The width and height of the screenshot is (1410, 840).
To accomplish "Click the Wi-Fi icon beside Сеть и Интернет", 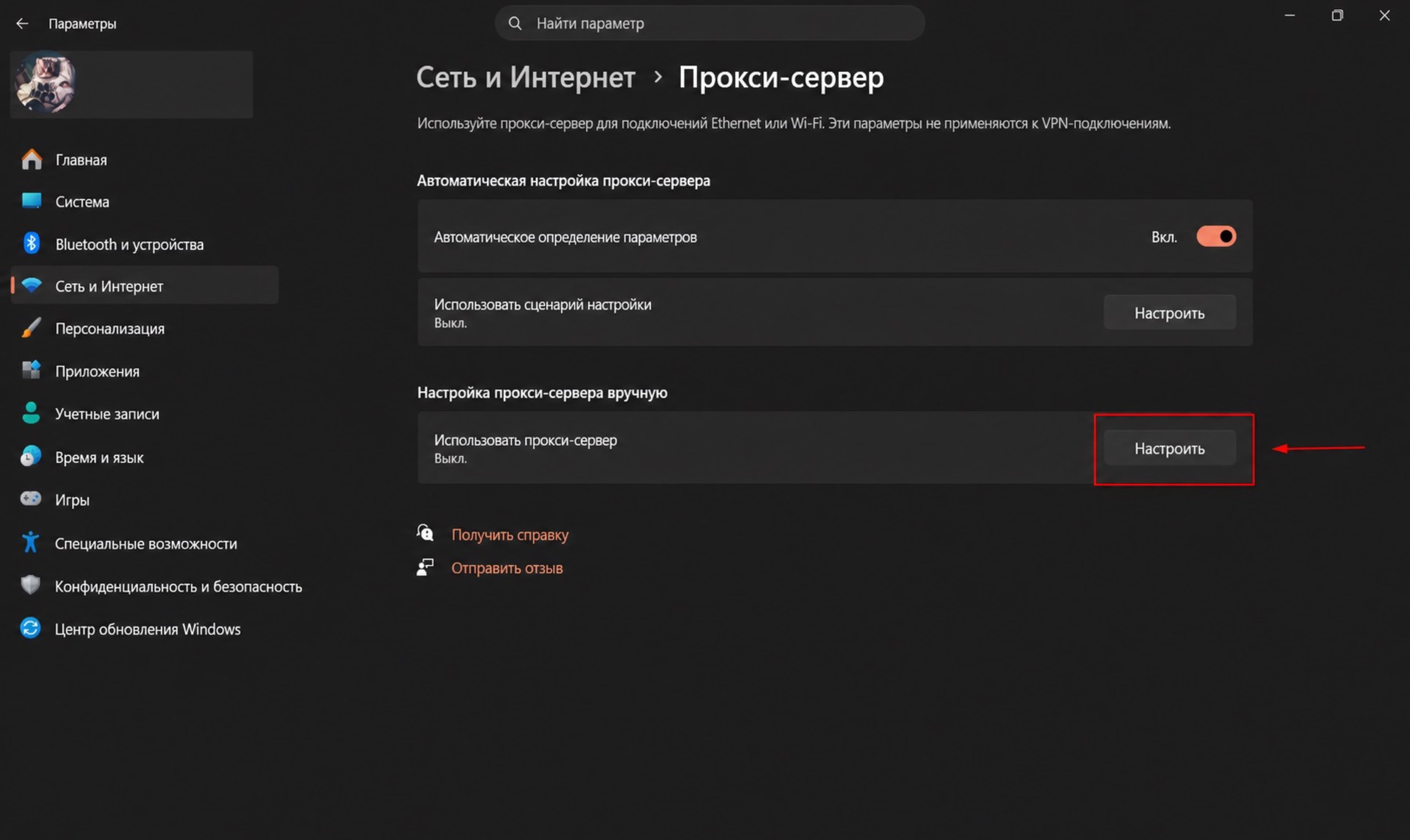I will coord(32,285).
